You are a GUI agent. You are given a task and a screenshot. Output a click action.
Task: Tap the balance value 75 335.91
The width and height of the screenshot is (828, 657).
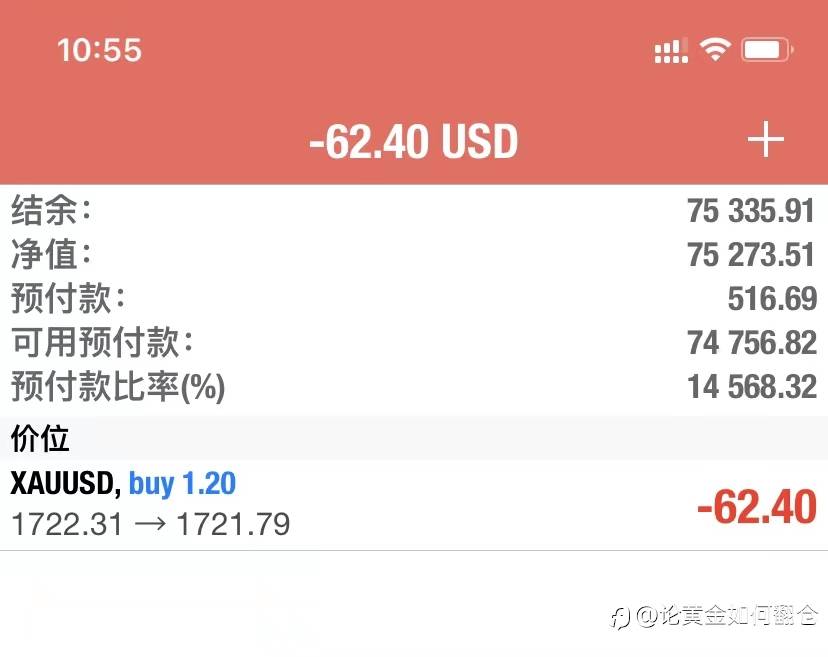click(x=751, y=211)
